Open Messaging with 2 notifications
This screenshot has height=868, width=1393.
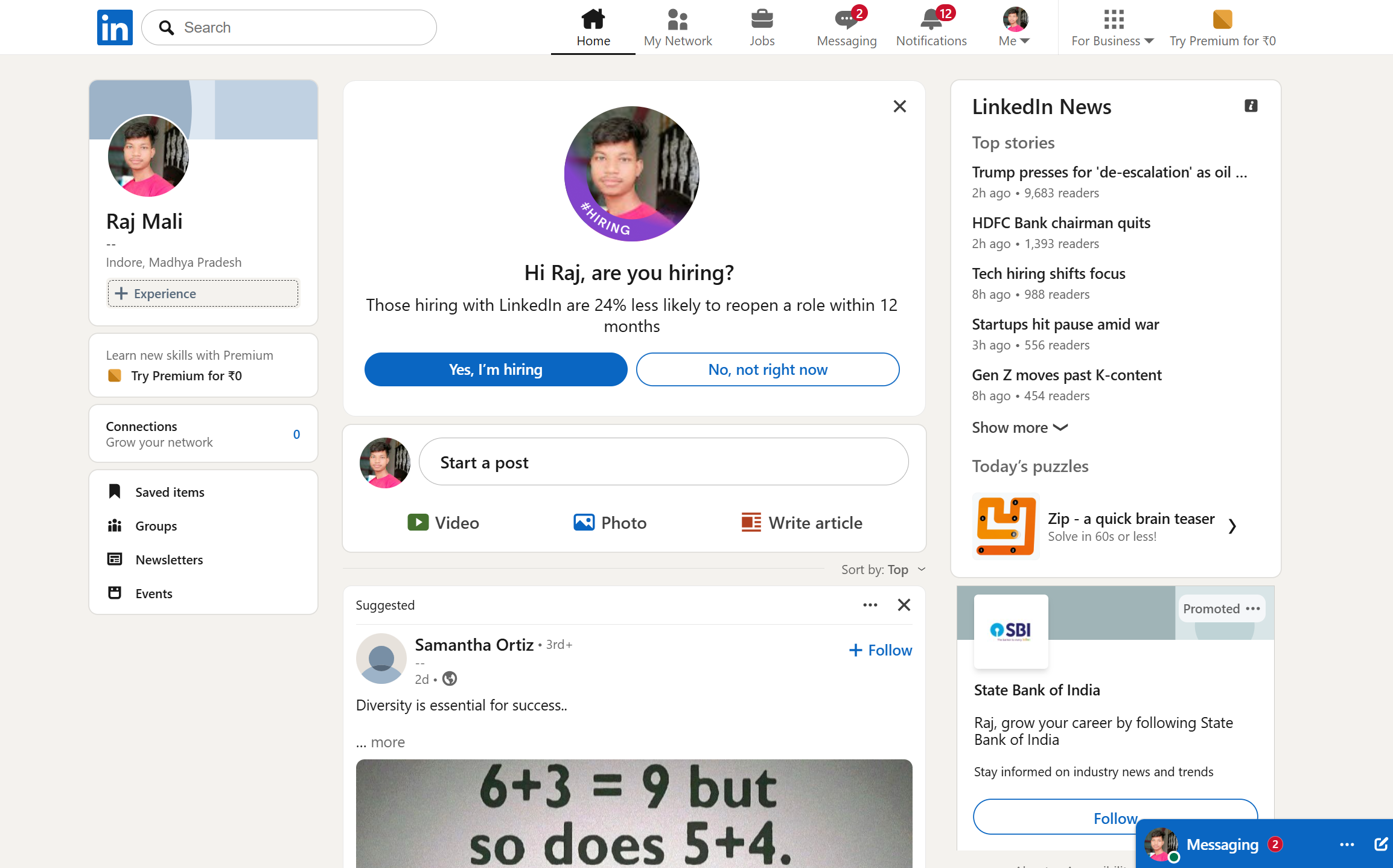click(x=846, y=19)
